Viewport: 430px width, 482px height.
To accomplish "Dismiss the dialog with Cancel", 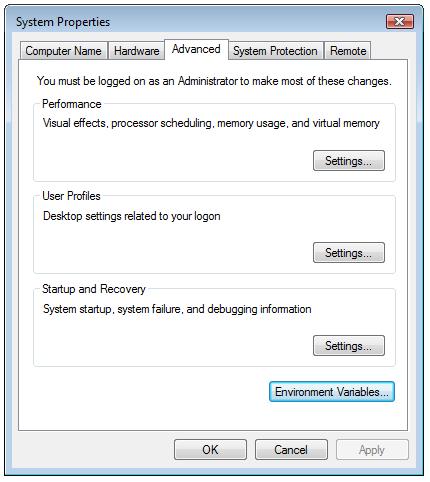I will [x=291, y=450].
